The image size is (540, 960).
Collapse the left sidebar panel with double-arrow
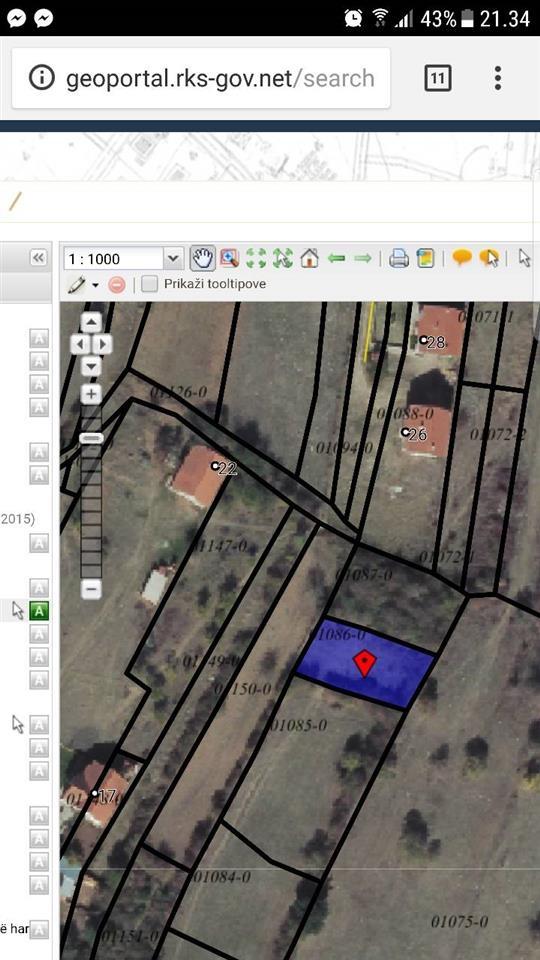click(x=39, y=258)
